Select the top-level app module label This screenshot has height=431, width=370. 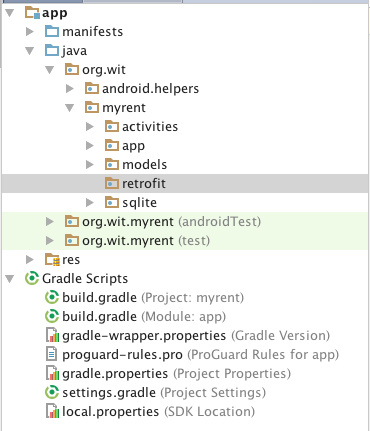[55, 14]
